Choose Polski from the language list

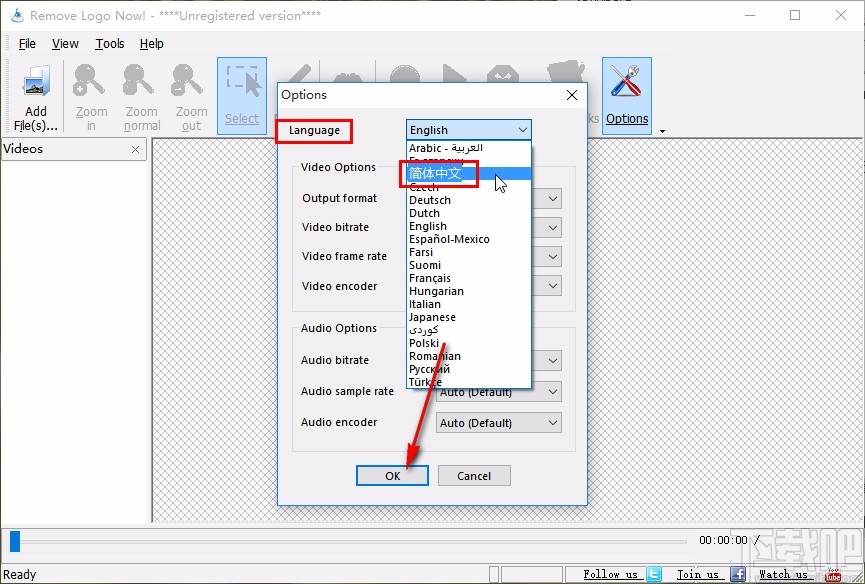tap(469, 343)
